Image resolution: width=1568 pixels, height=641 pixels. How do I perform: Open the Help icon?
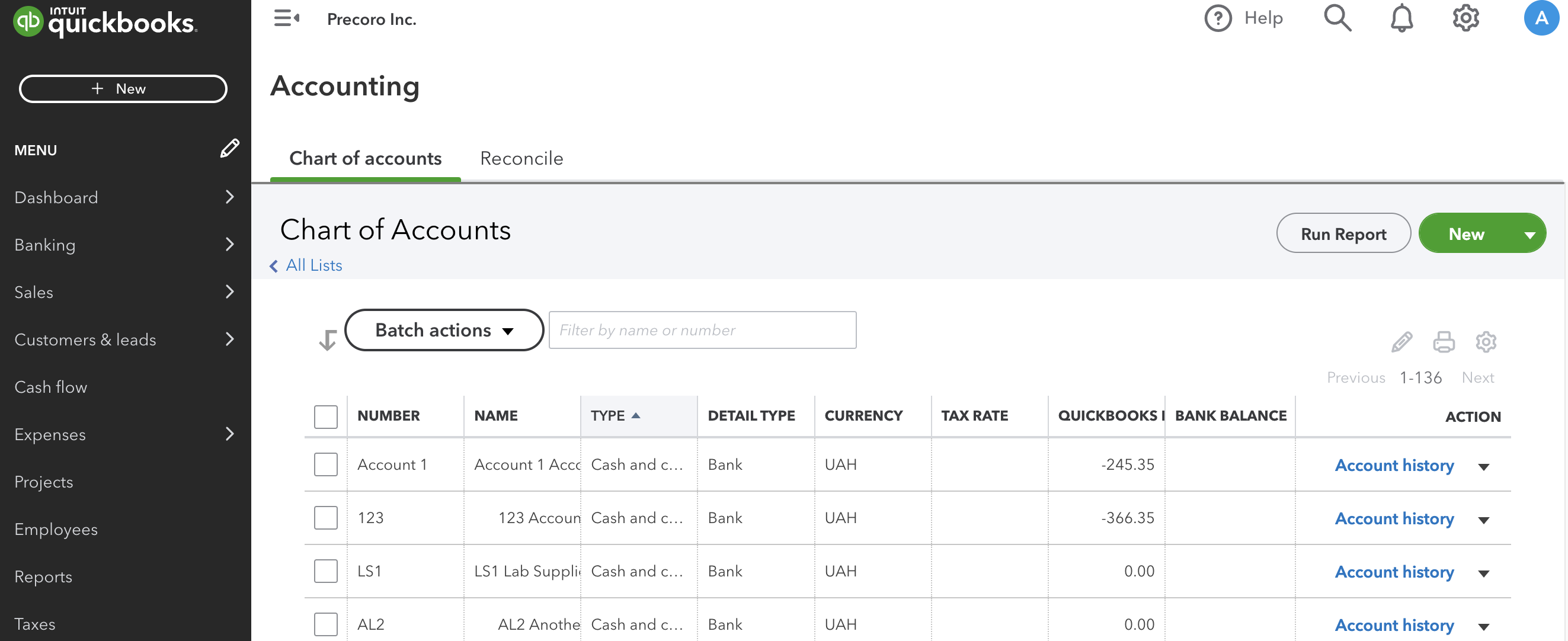(x=1217, y=18)
